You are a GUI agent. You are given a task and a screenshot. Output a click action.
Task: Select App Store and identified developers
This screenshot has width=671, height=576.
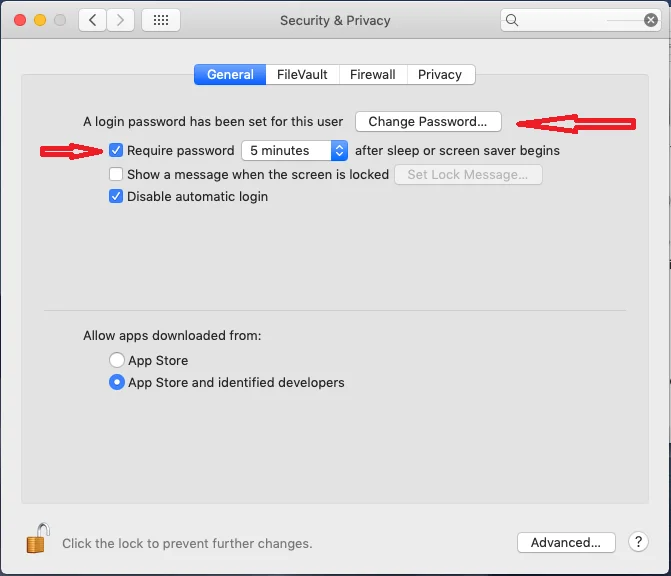[117, 383]
